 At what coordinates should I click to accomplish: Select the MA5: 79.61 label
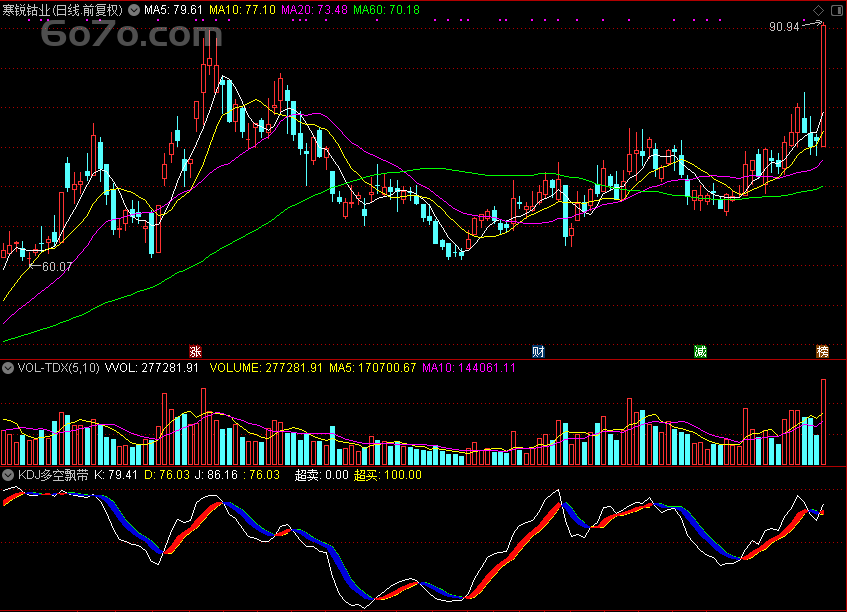[173, 10]
